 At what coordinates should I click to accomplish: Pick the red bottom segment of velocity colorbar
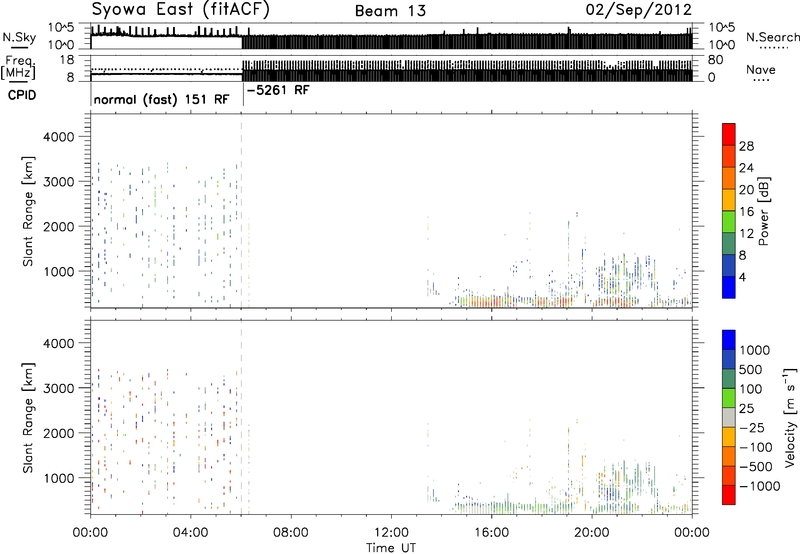click(729, 495)
